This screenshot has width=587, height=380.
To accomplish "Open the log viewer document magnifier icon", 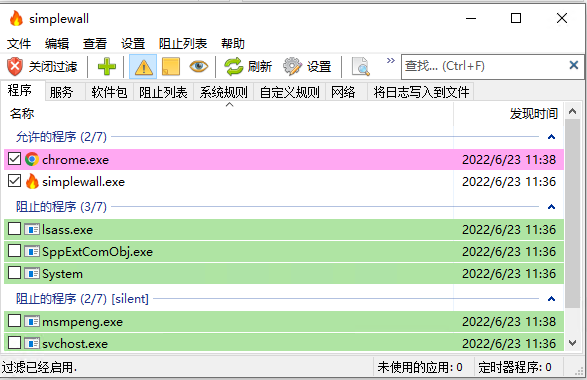I will coord(361,67).
